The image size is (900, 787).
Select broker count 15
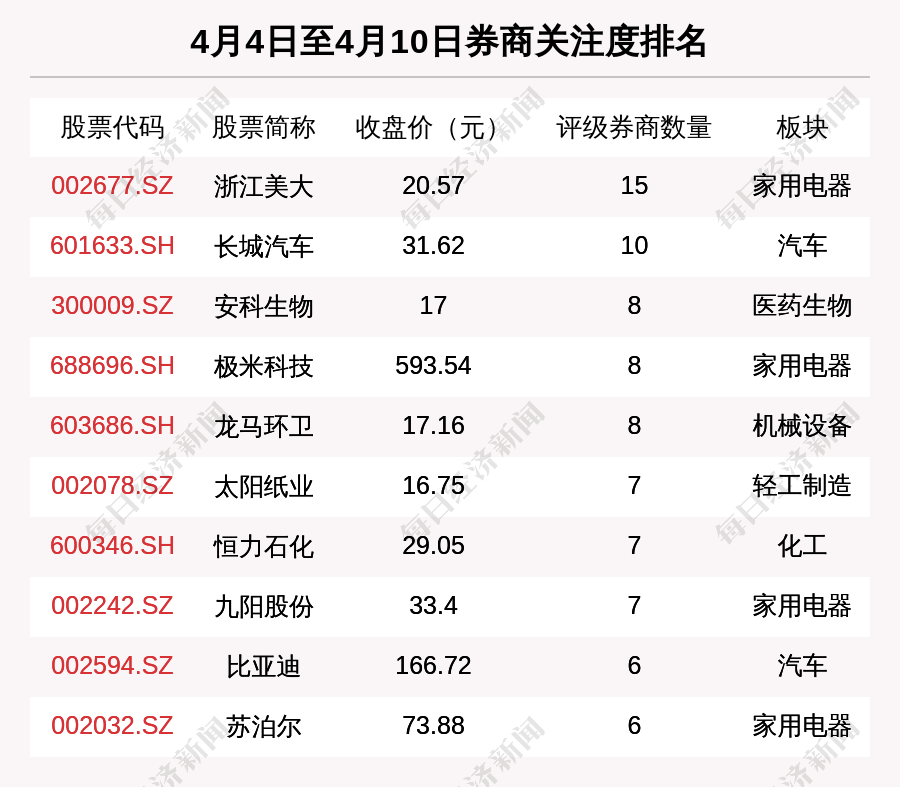pyautogui.click(x=634, y=185)
